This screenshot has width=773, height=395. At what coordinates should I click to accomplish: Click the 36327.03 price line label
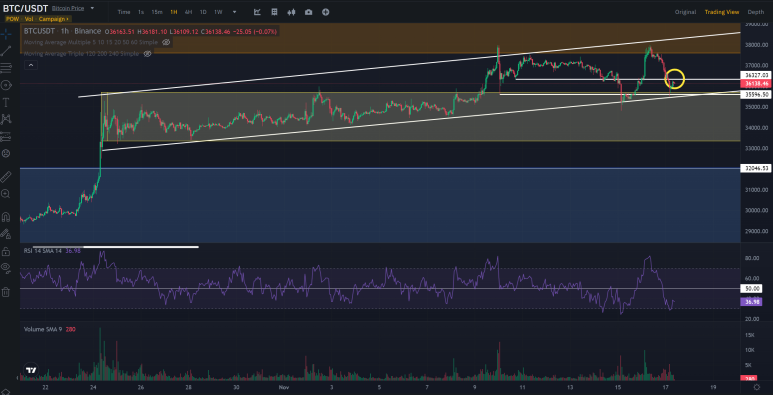pos(756,75)
